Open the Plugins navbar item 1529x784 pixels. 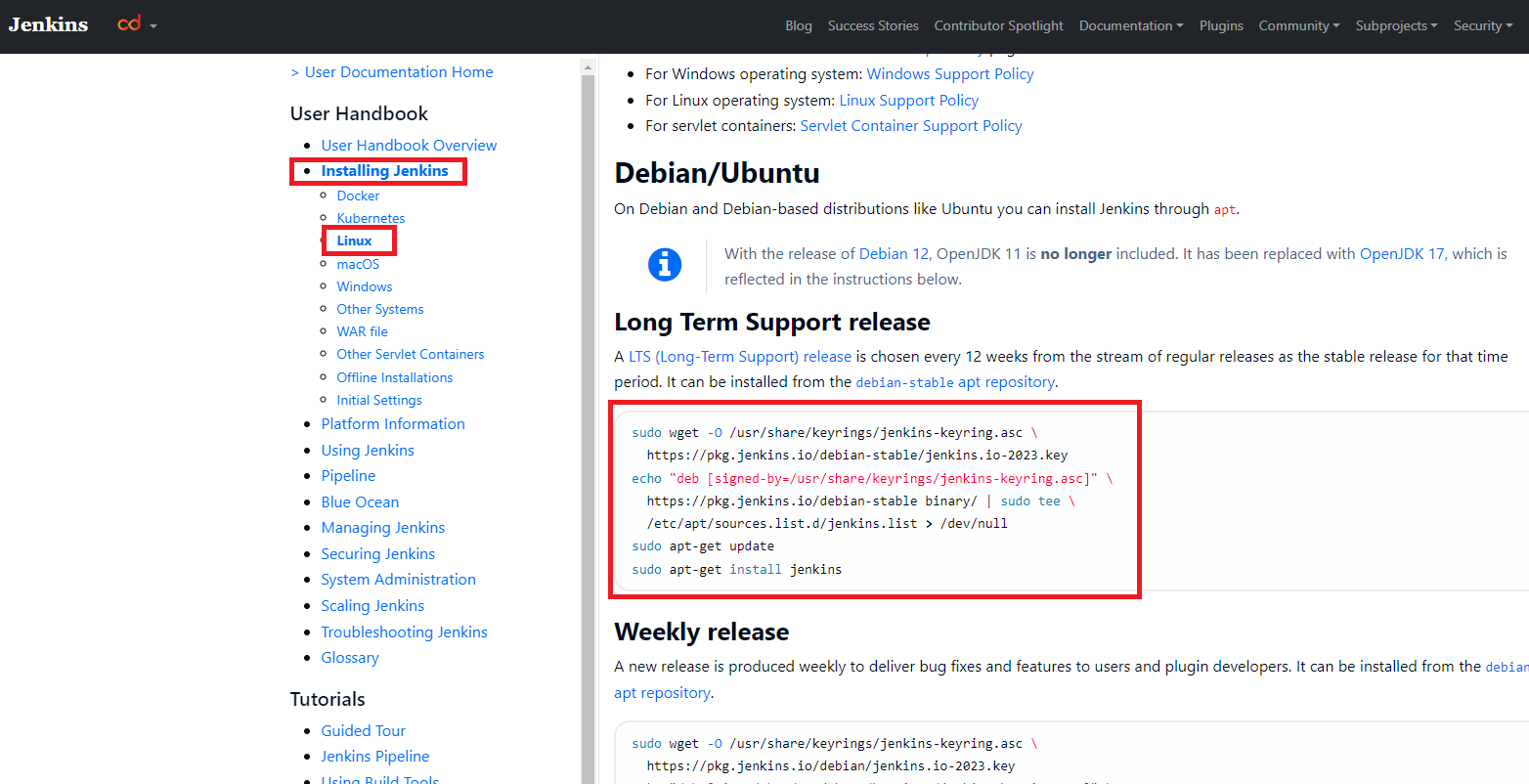1221,25
